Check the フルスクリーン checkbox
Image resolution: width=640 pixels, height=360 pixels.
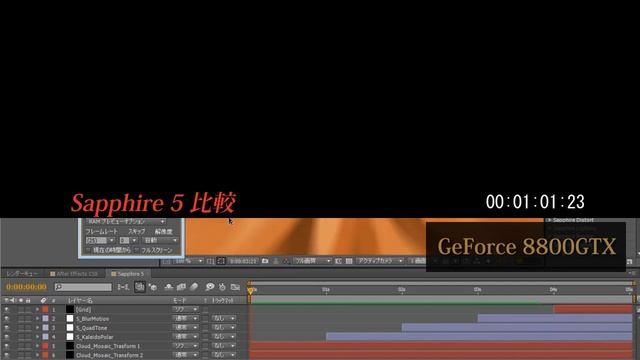tap(137, 250)
